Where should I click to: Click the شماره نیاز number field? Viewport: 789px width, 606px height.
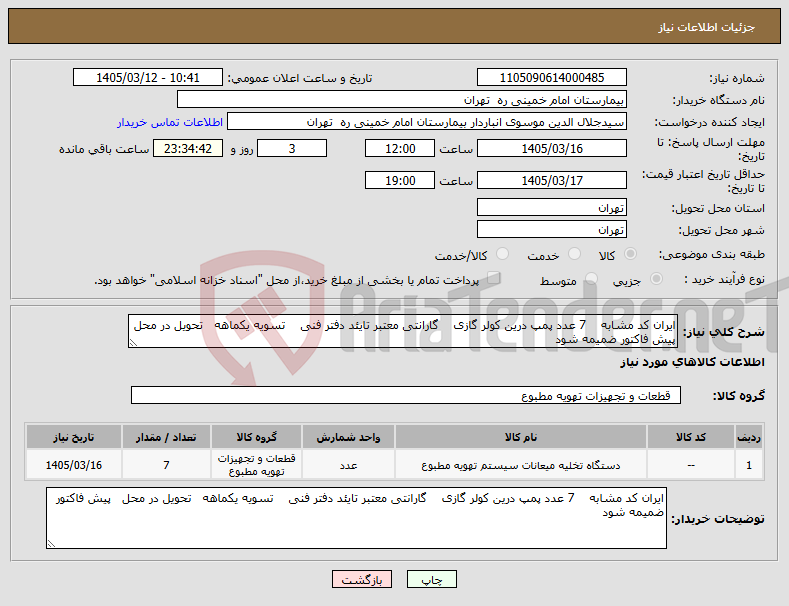click(551, 78)
